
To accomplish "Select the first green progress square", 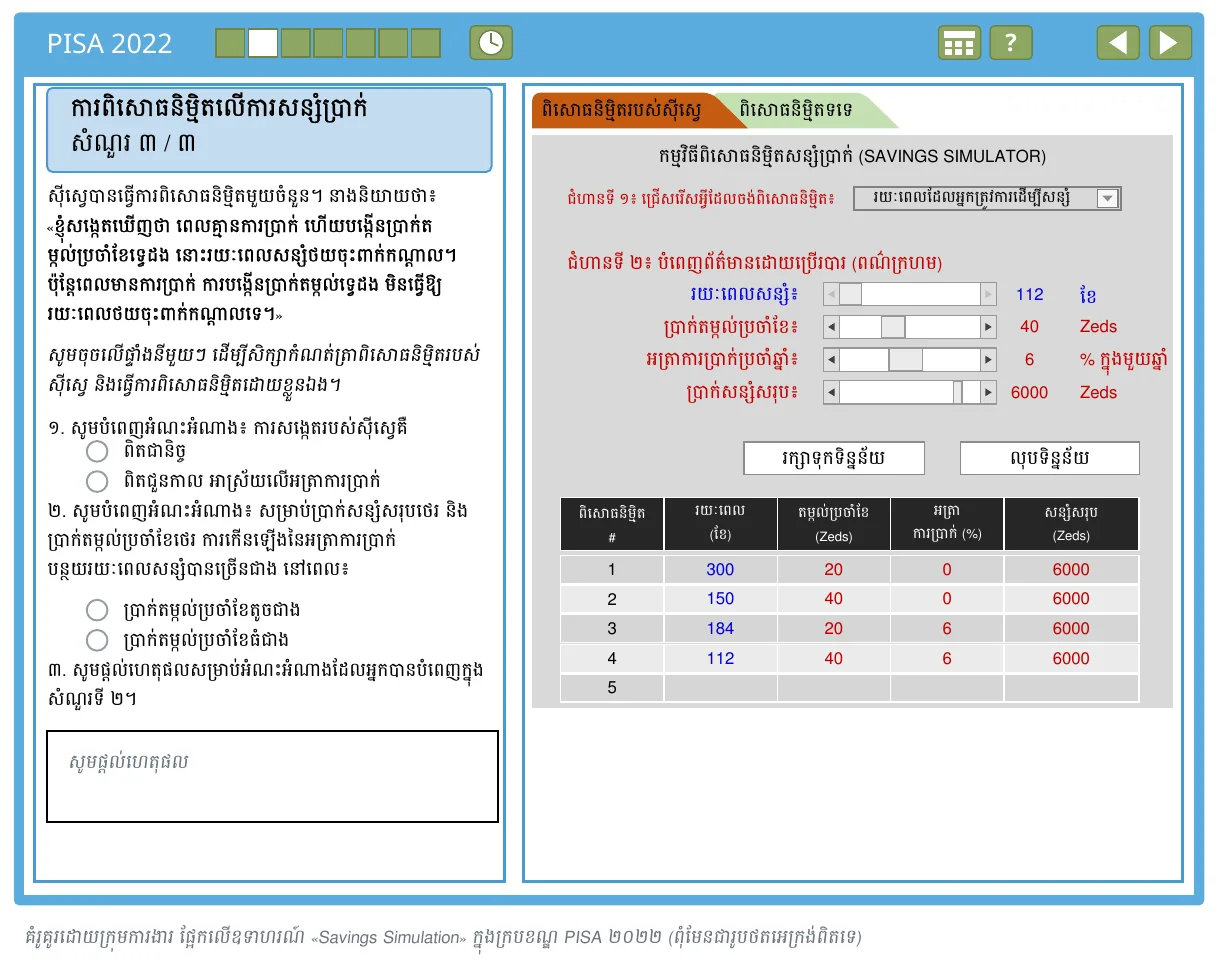I will 230,43.
